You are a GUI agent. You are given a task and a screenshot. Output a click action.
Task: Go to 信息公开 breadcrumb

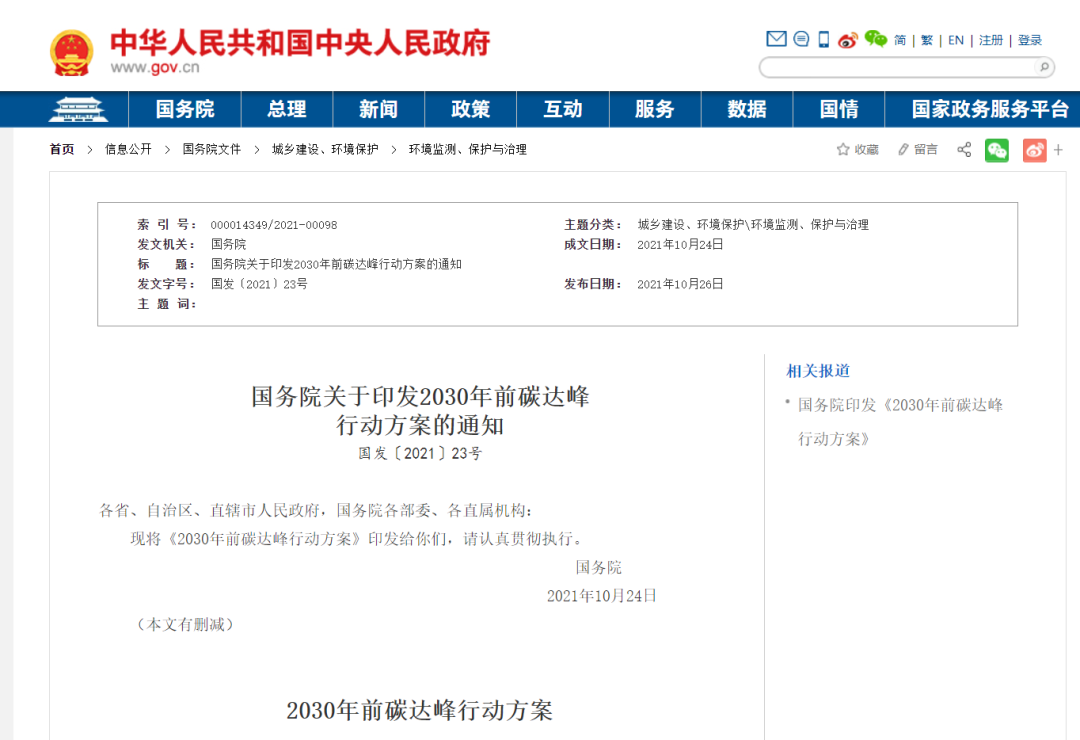pyautogui.click(x=128, y=150)
